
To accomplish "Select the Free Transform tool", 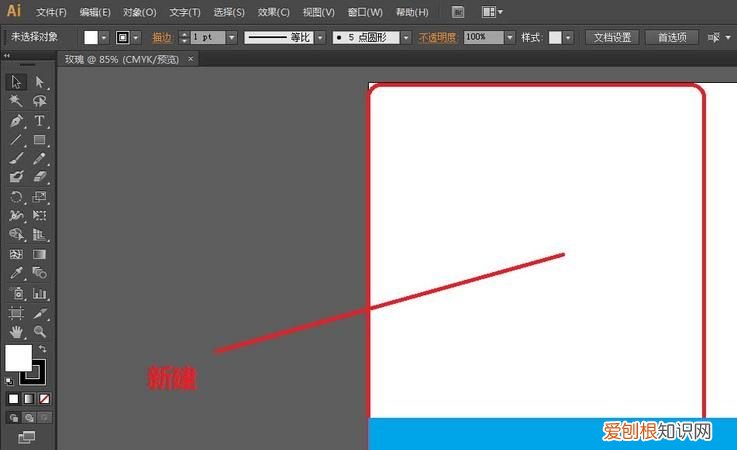I will (x=39, y=215).
